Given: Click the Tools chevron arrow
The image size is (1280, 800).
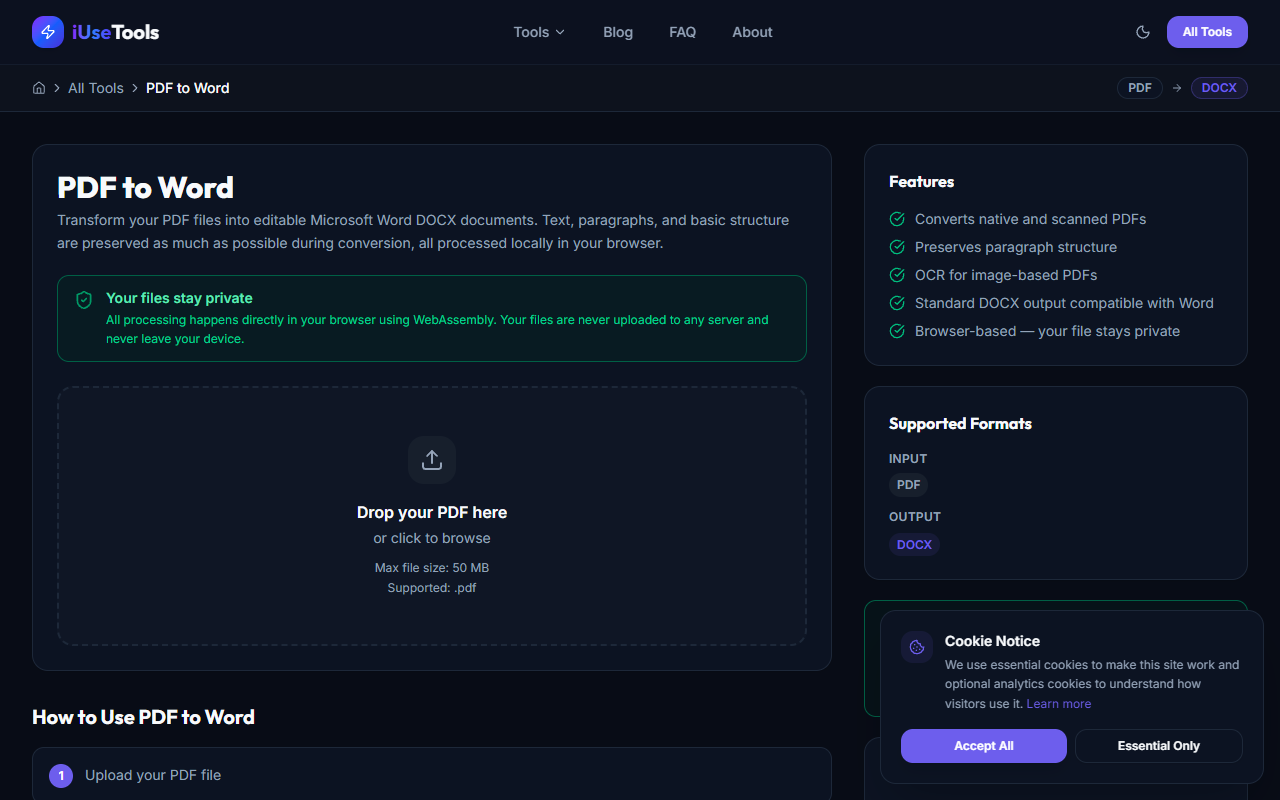Looking at the screenshot, I should [x=561, y=32].
